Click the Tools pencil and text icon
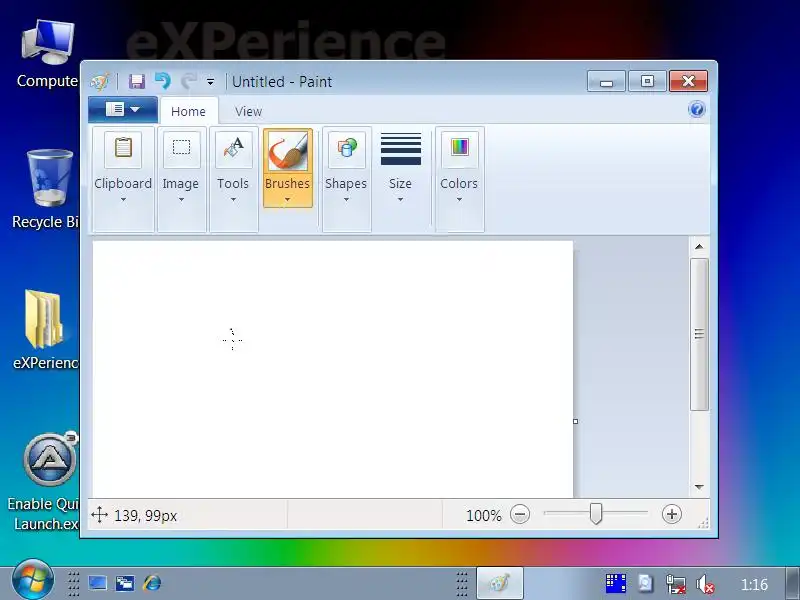Viewport: 800px width, 600px height. click(233, 148)
